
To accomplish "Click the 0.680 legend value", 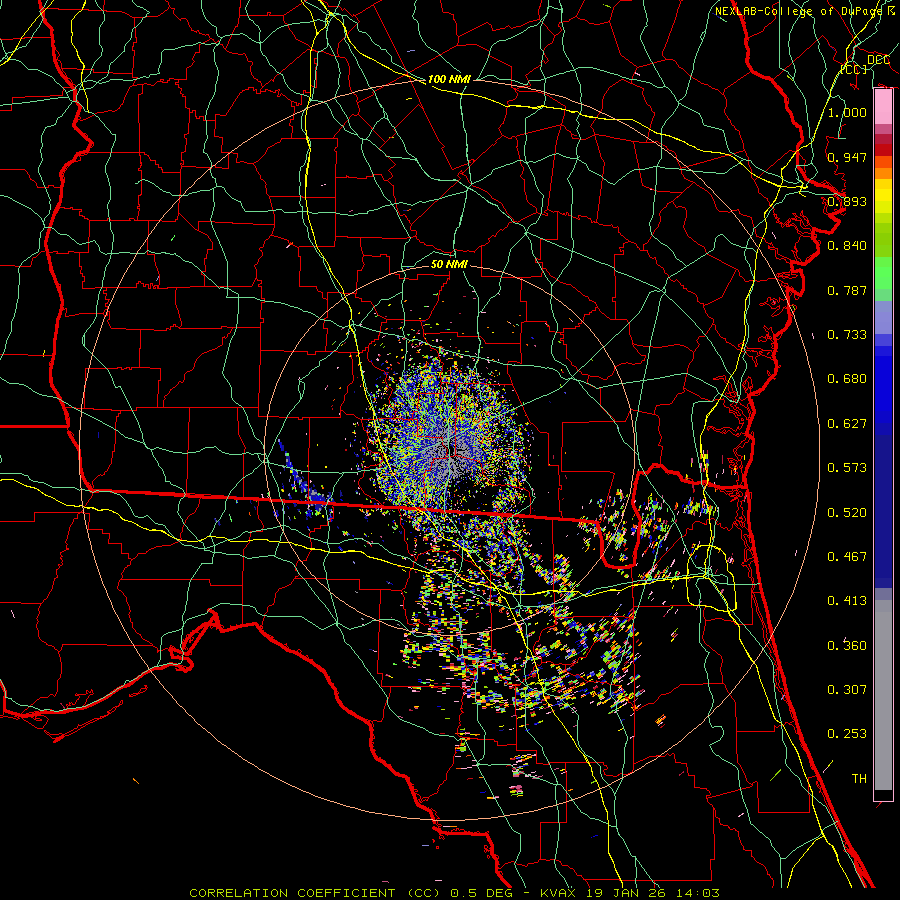I will click(x=847, y=379).
